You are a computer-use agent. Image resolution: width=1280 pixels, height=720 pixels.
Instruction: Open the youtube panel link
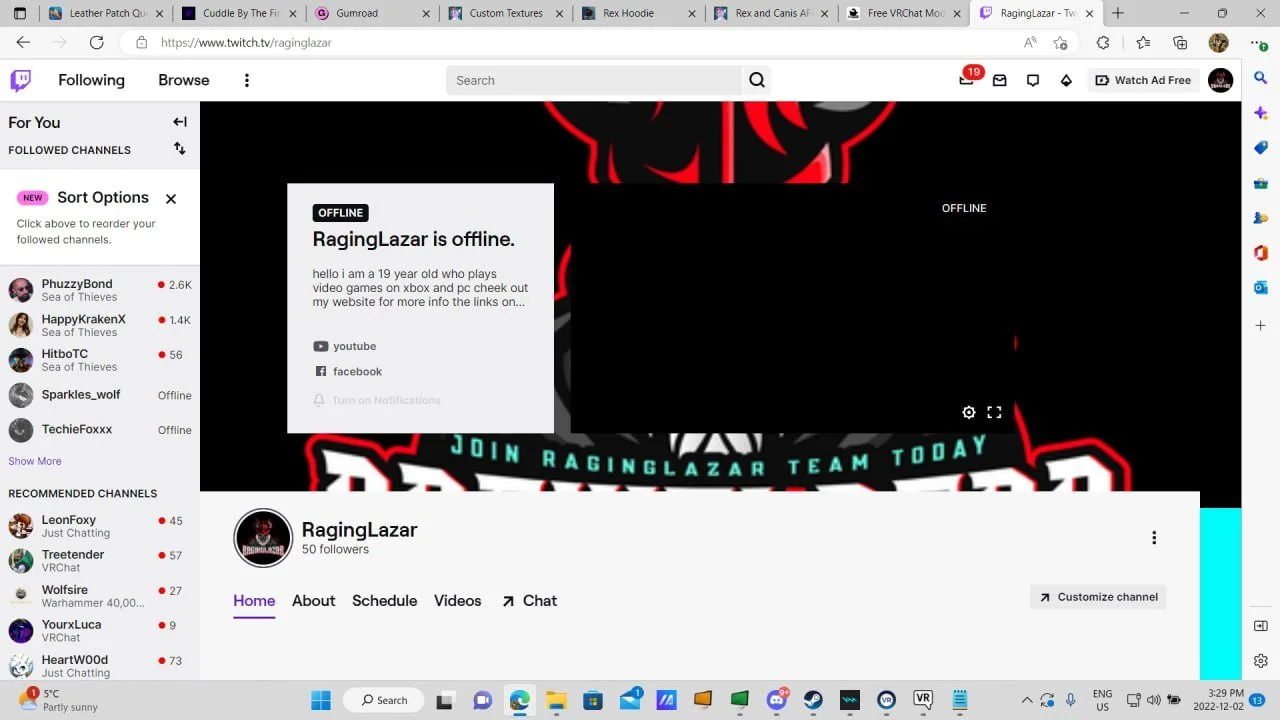(x=345, y=346)
